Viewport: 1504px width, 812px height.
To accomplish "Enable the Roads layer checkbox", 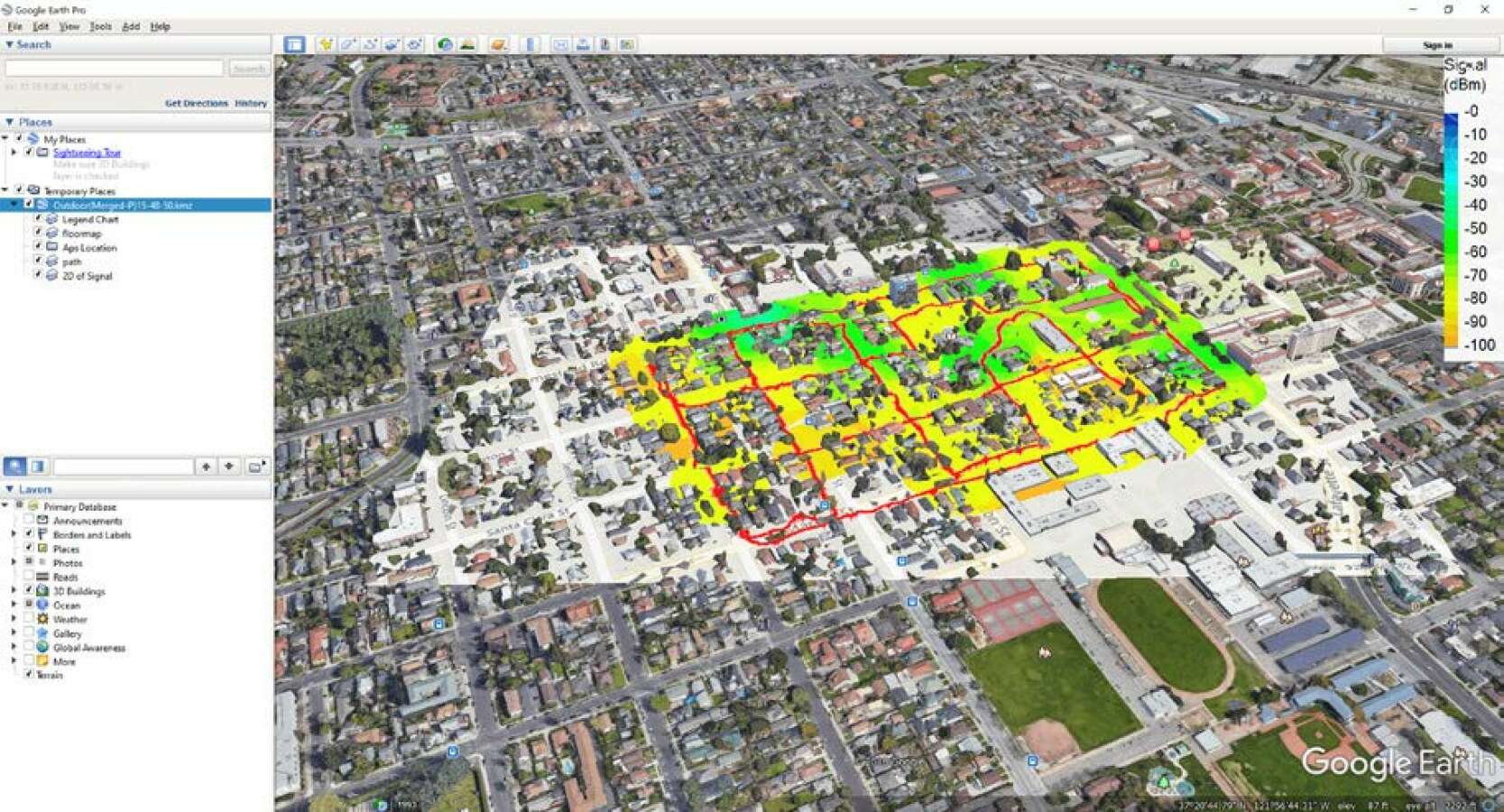I will (x=29, y=577).
